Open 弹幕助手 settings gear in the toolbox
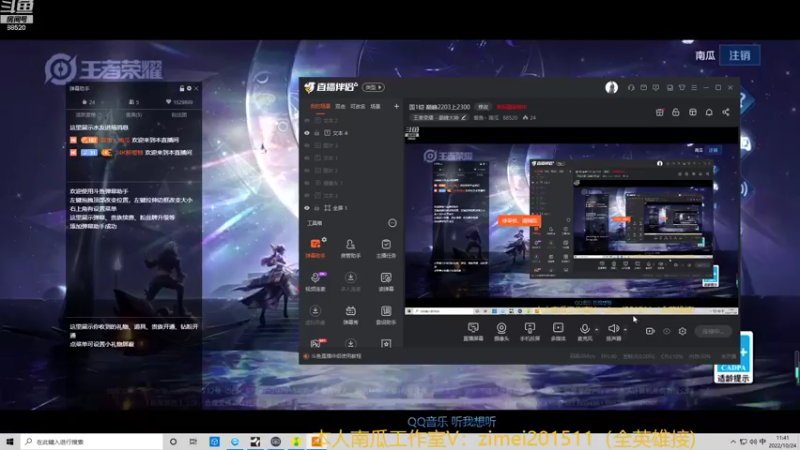 point(324,239)
